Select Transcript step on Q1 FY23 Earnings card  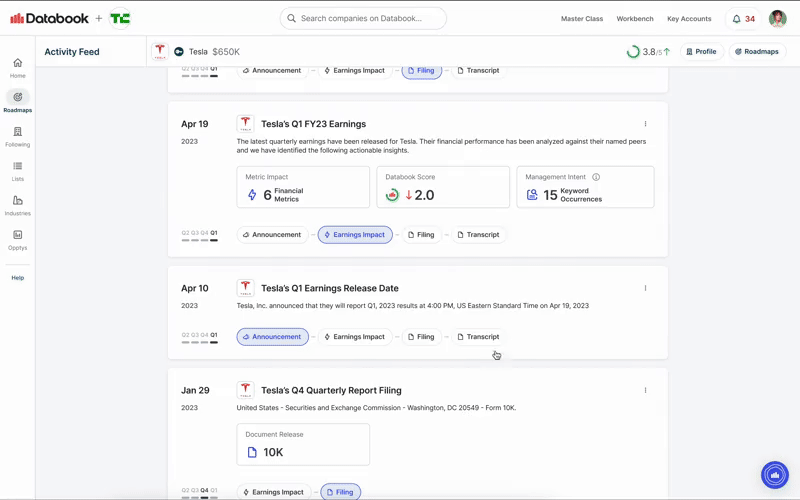coord(479,235)
